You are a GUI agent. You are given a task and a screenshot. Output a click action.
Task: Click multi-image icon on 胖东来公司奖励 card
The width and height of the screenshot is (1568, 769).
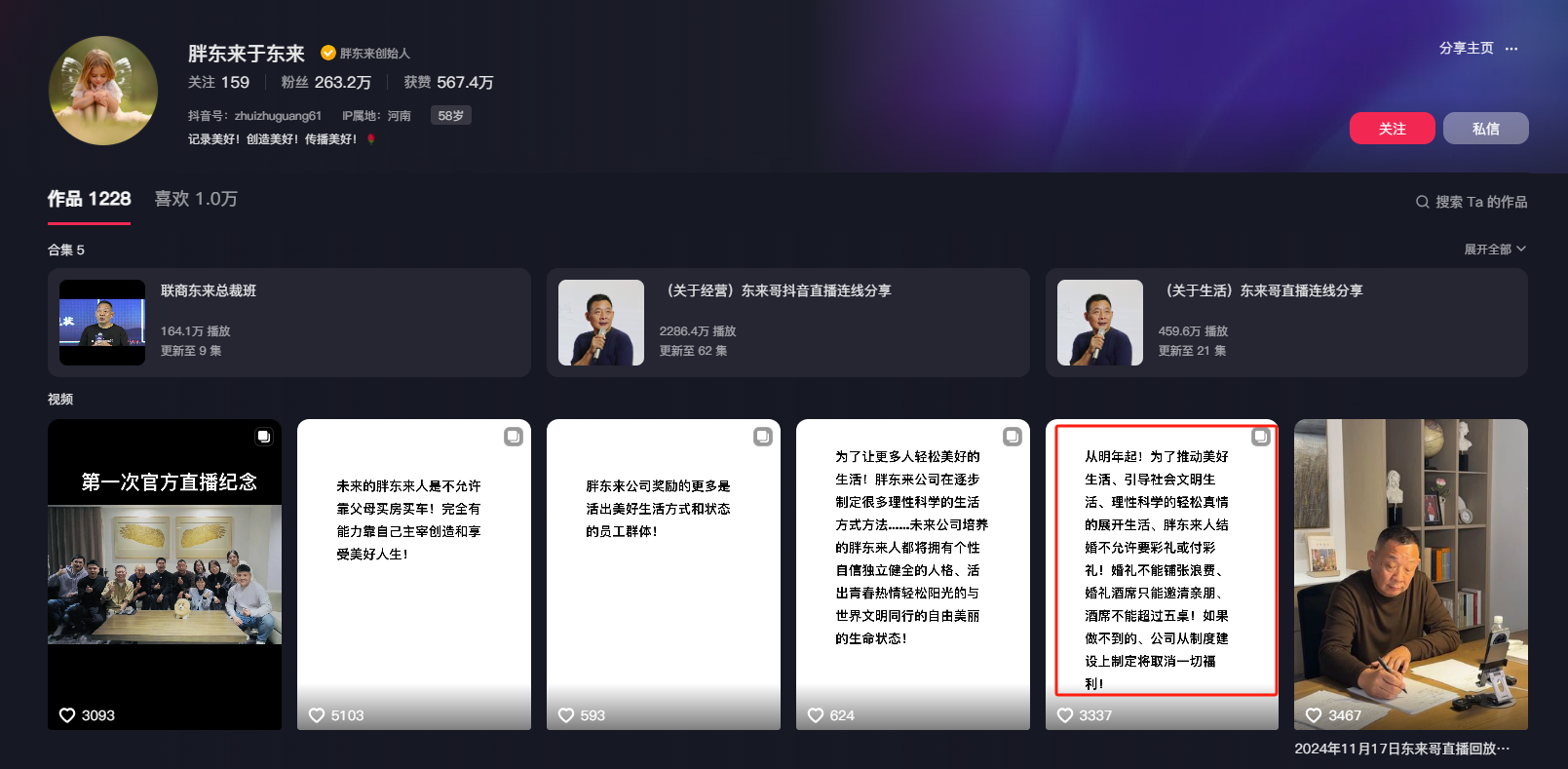click(763, 437)
